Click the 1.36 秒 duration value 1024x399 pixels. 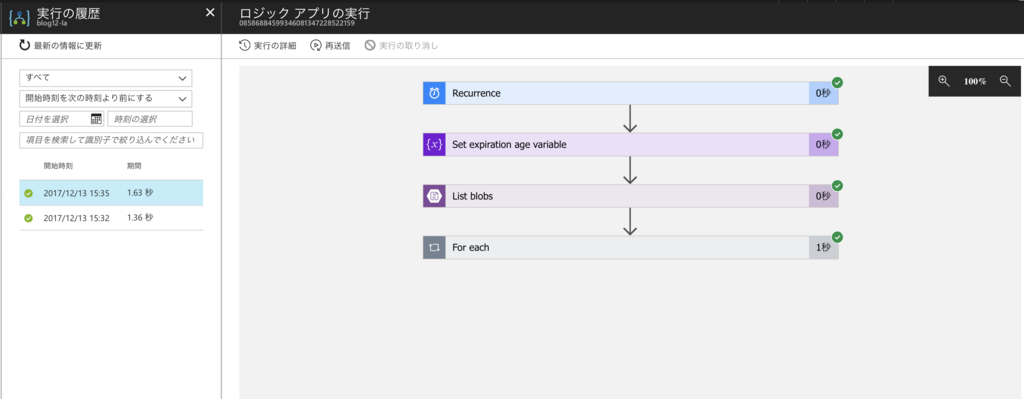tap(140, 217)
